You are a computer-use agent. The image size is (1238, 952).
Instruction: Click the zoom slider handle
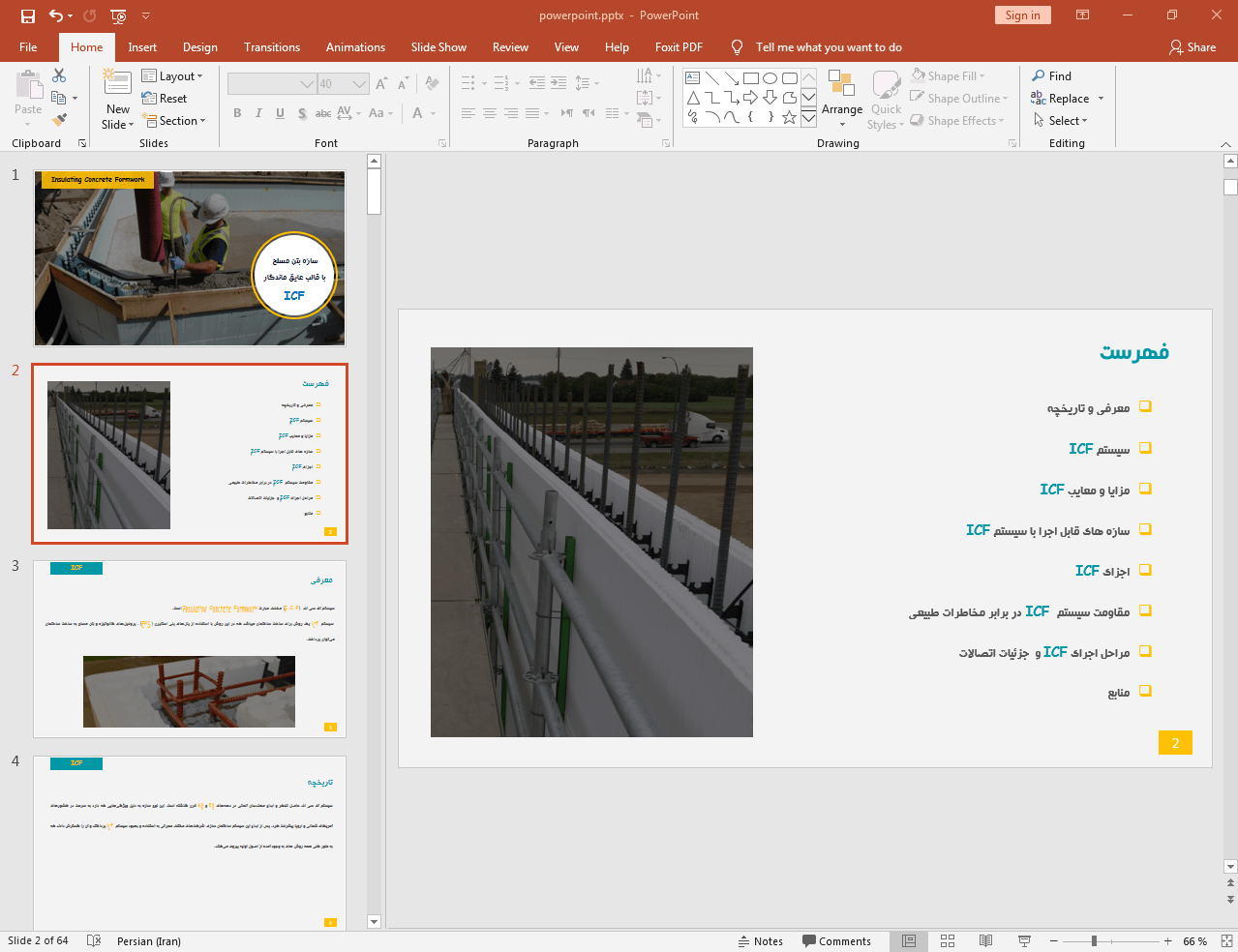(1094, 941)
